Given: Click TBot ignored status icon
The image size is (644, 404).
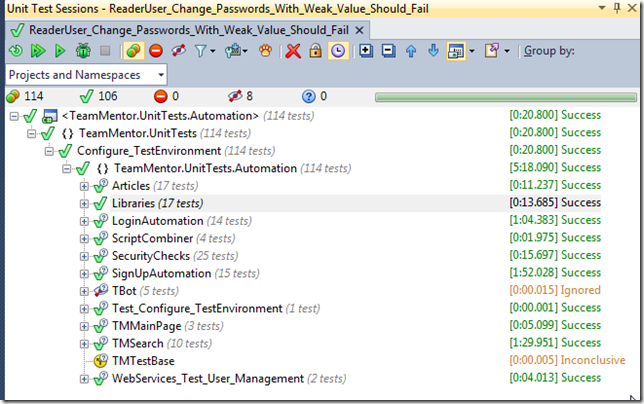Looking at the screenshot, I should [101, 291].
